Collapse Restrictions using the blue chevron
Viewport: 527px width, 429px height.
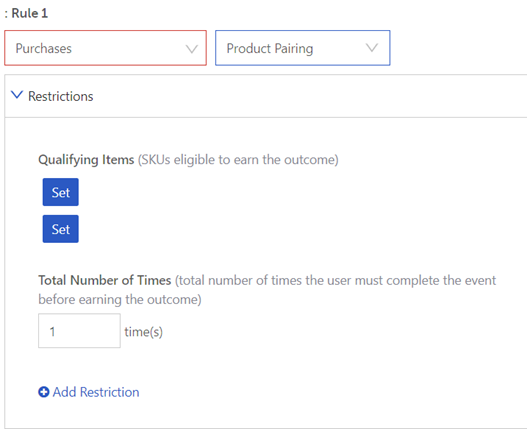[17, 94]
